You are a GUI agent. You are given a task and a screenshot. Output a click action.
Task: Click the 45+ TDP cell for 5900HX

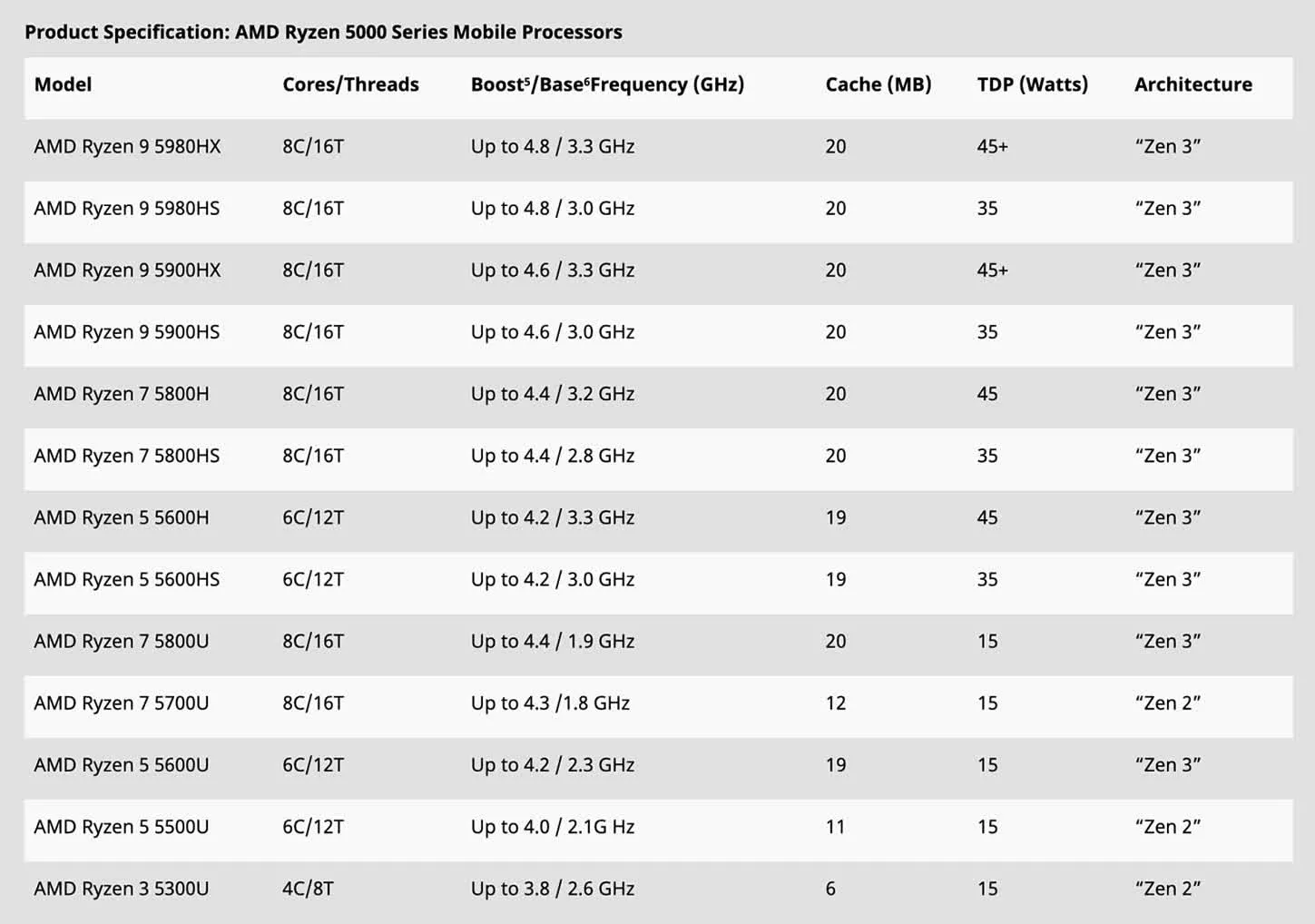992,270
